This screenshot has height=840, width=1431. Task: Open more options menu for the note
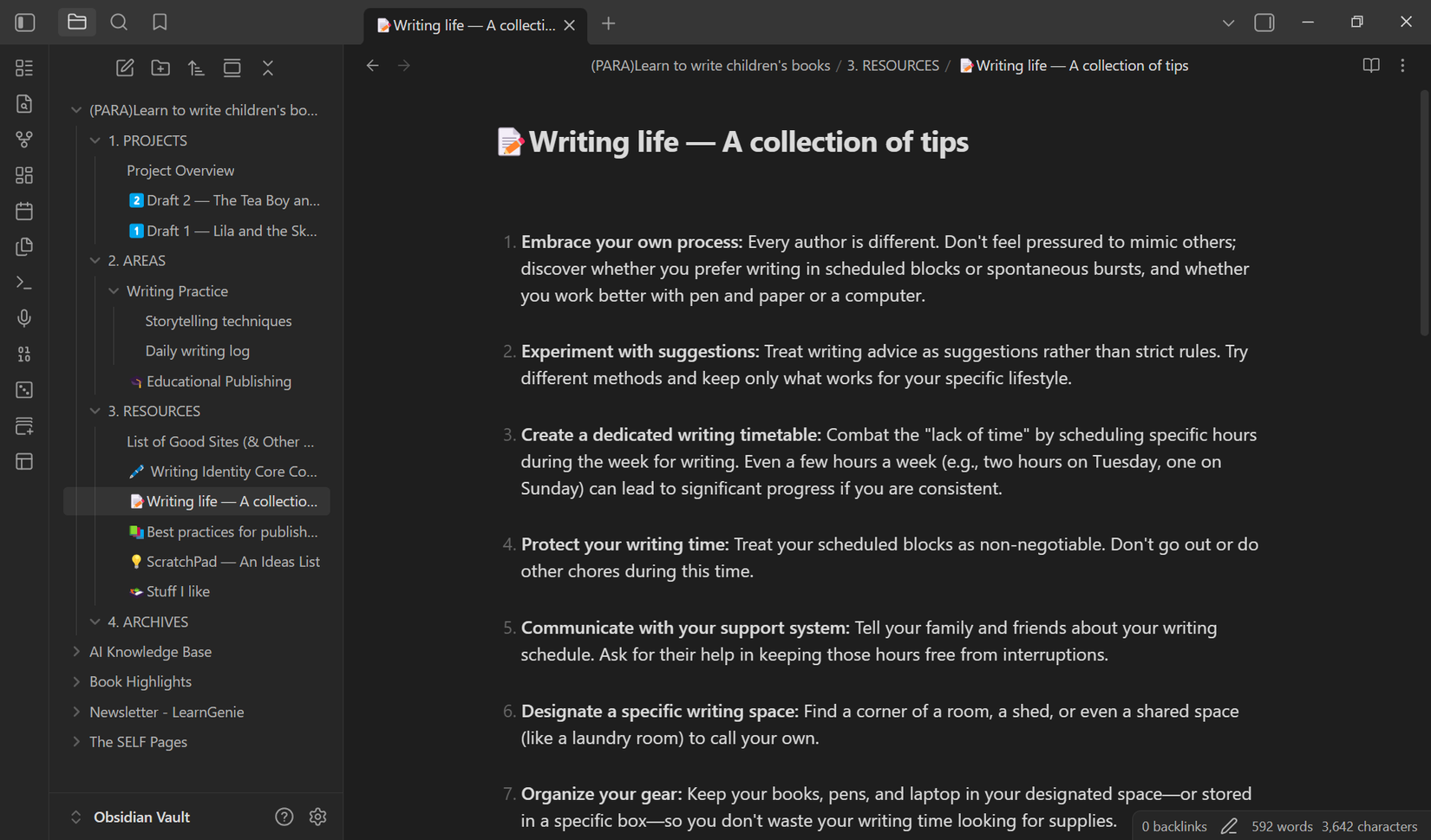point(1402,65)
